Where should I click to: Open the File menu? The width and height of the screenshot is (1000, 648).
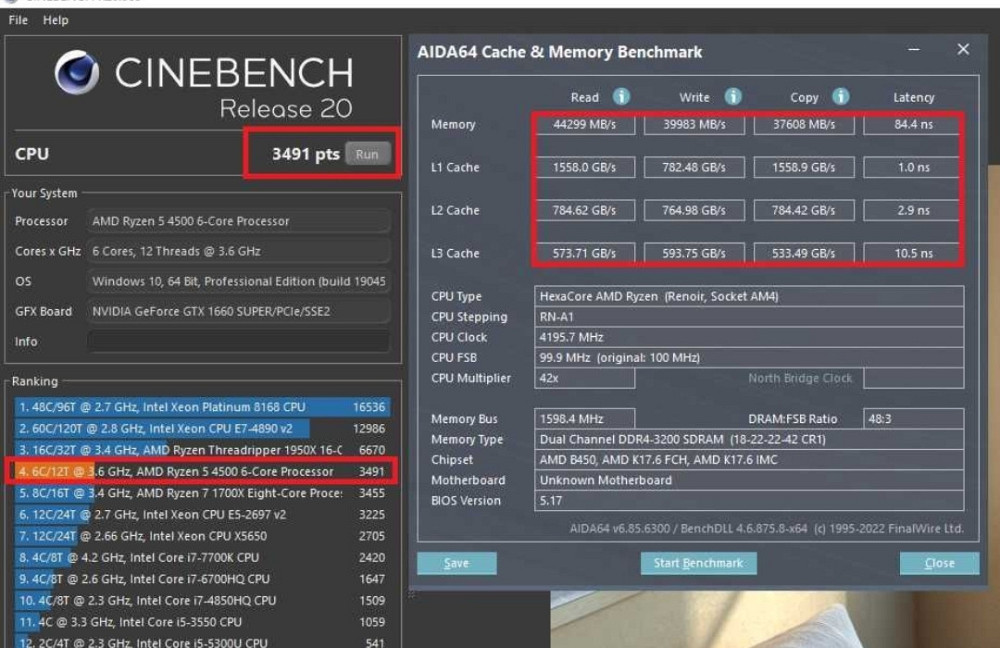18,20
